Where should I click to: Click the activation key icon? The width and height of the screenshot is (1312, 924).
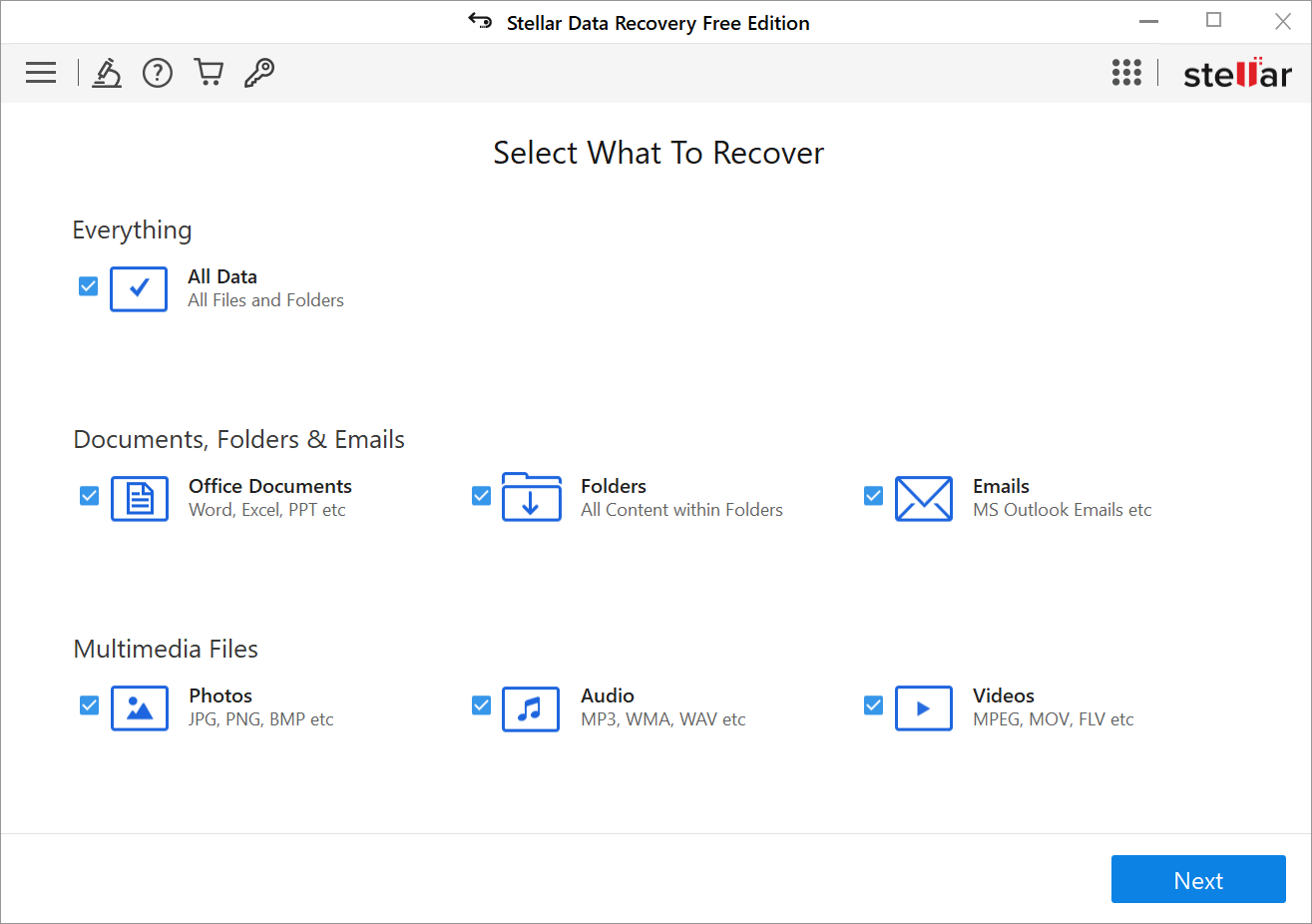click(x=259, y=72)
